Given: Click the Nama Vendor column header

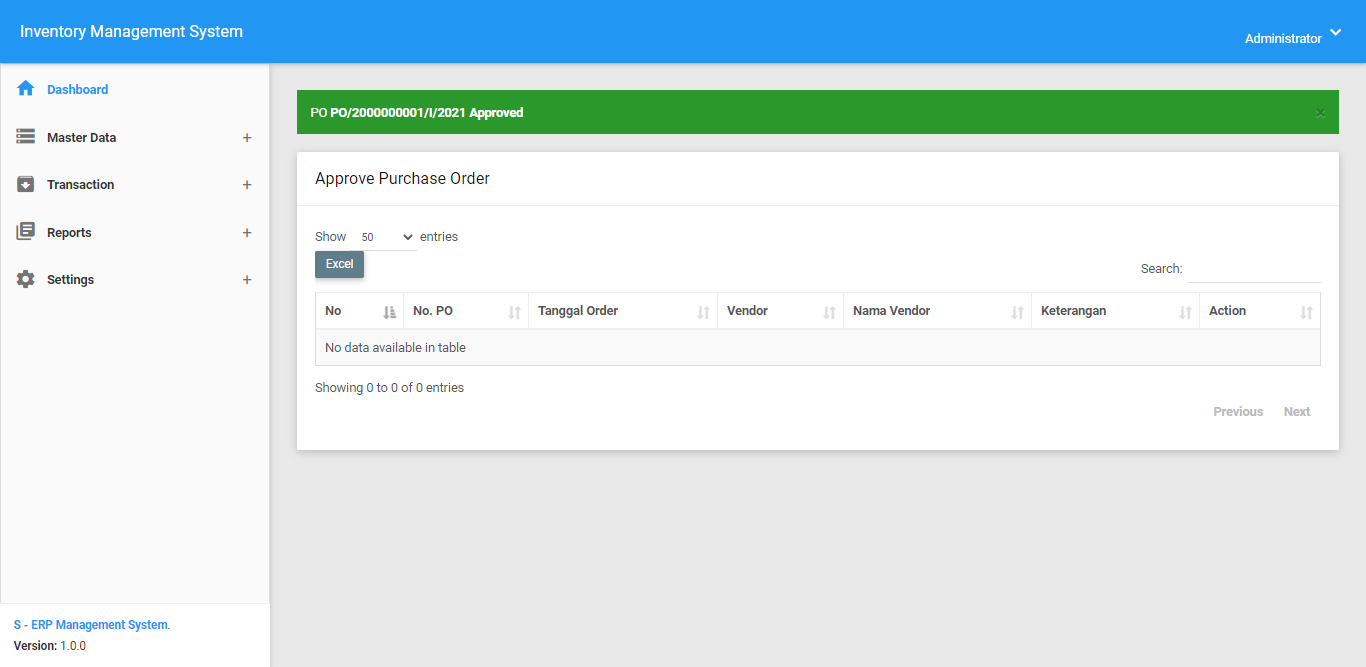Looking at the screenshot, I should (937, 311).
